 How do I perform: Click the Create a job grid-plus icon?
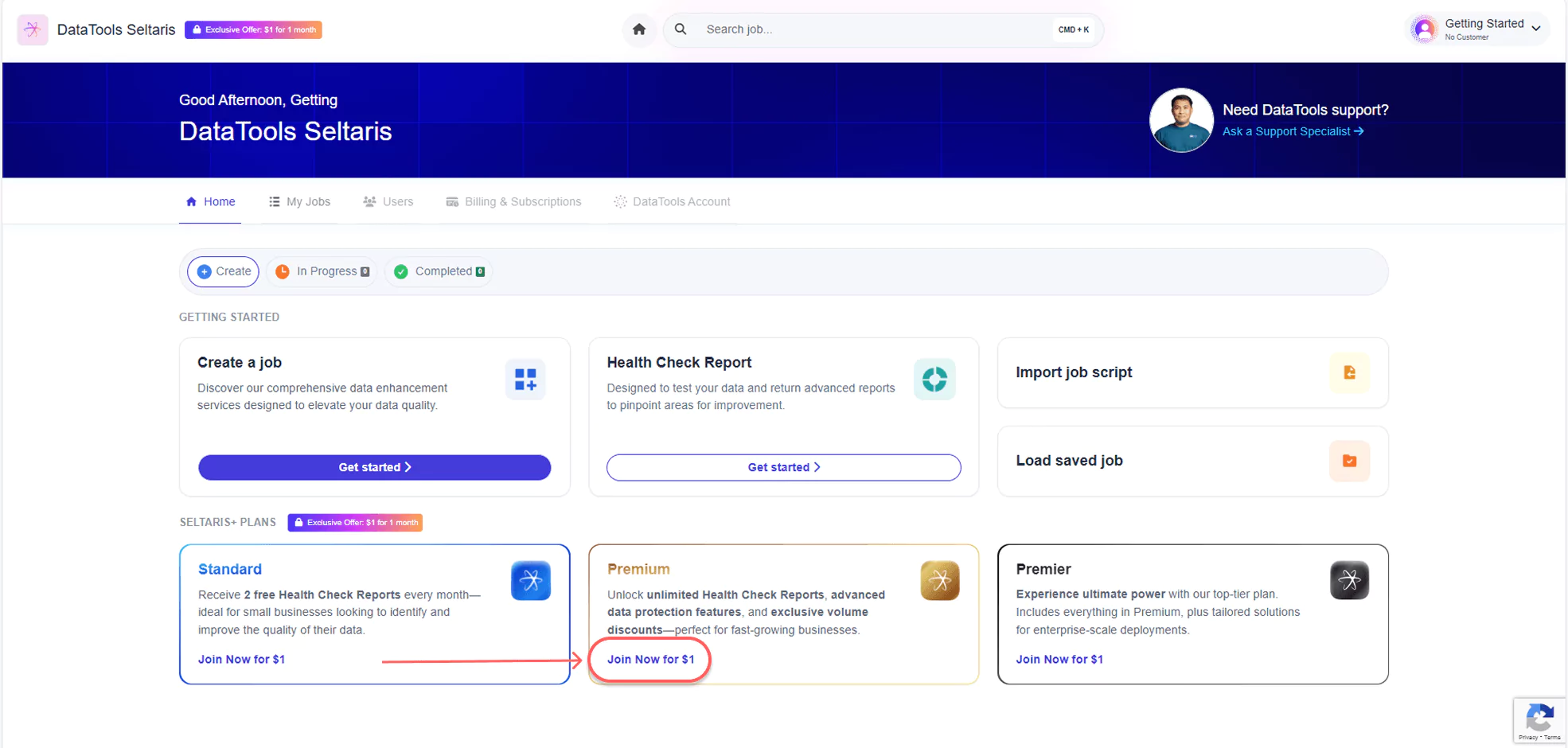point(525,380)
